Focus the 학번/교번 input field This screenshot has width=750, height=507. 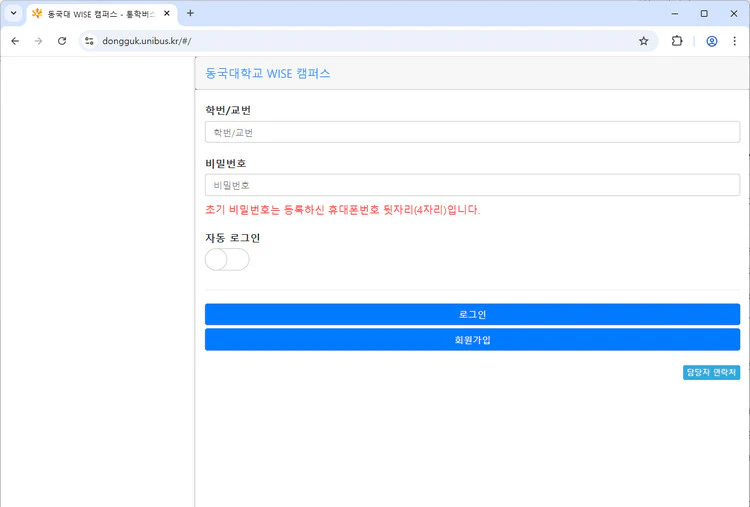pyautogui.click(x=472, y=132)
